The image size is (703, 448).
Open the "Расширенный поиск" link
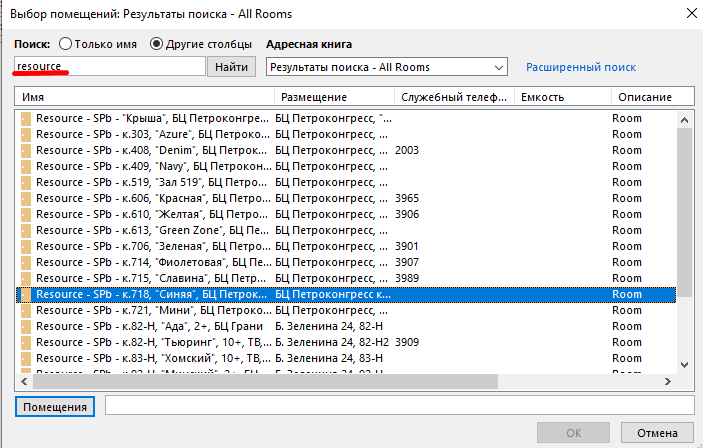(x=580, y=67)
